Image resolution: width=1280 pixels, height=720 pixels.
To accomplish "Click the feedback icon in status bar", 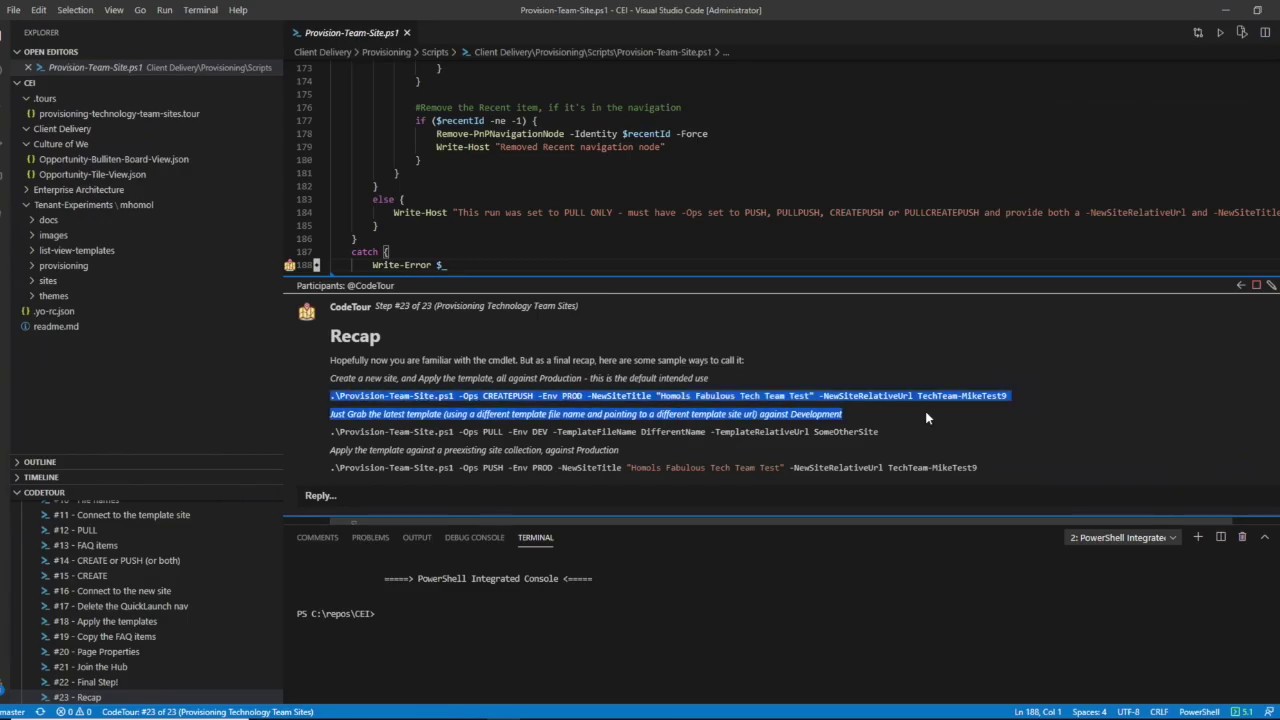I will [1269, 712].
